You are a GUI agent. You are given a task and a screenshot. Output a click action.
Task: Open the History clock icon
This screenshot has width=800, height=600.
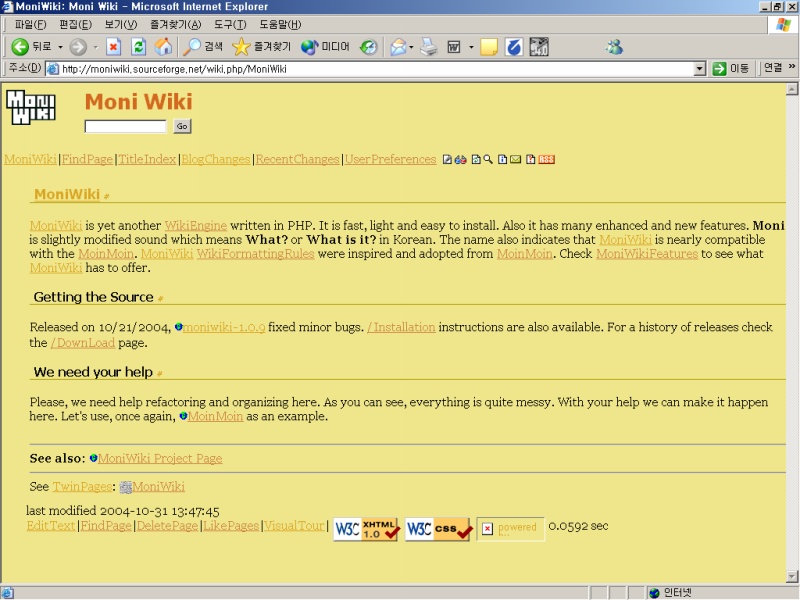368,47
